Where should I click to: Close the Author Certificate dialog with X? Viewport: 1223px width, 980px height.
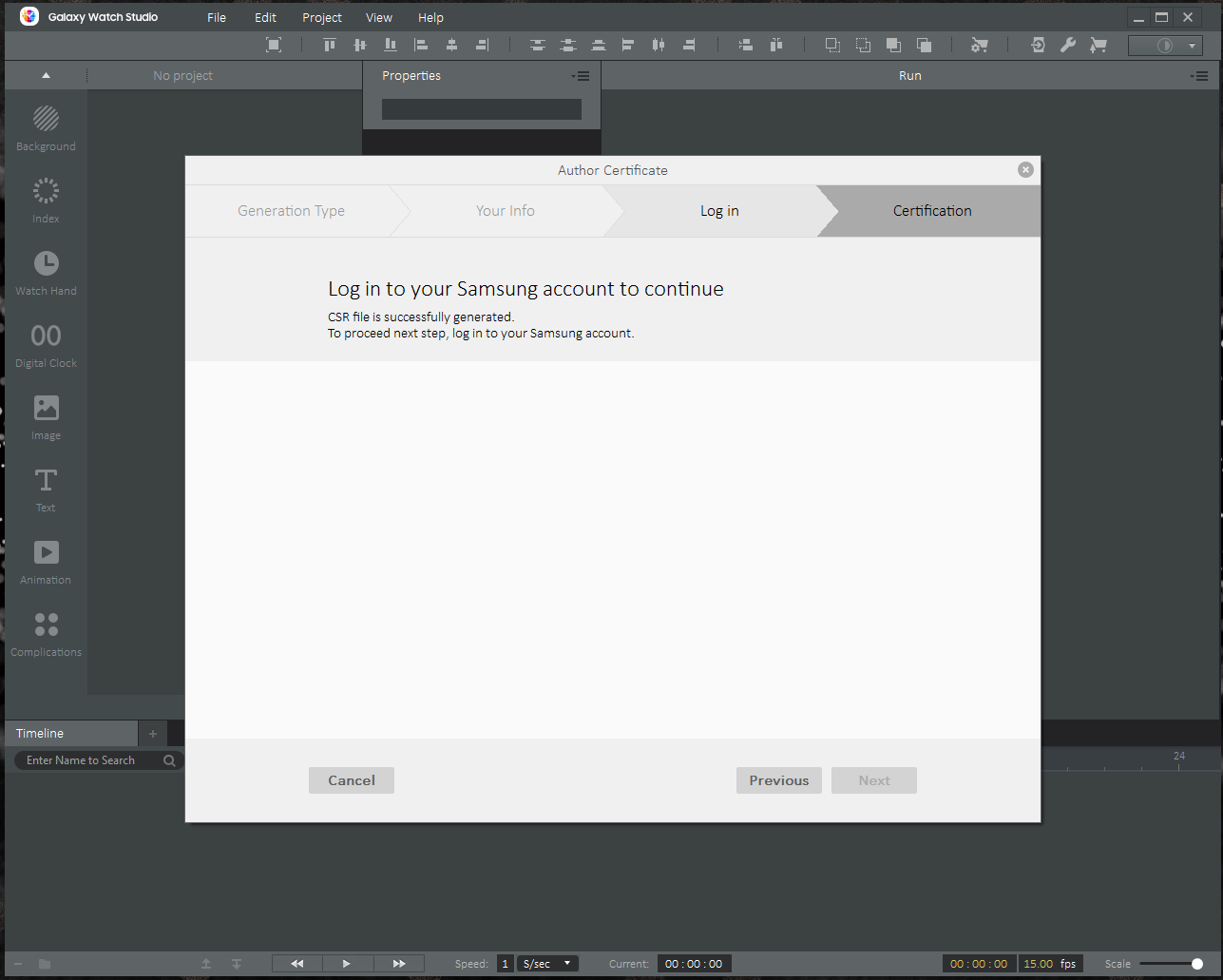click(1025, 169)
